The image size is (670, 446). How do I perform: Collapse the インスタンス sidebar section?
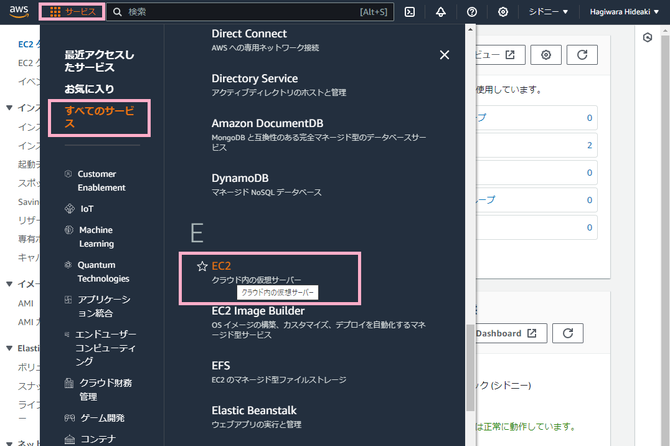9,107
